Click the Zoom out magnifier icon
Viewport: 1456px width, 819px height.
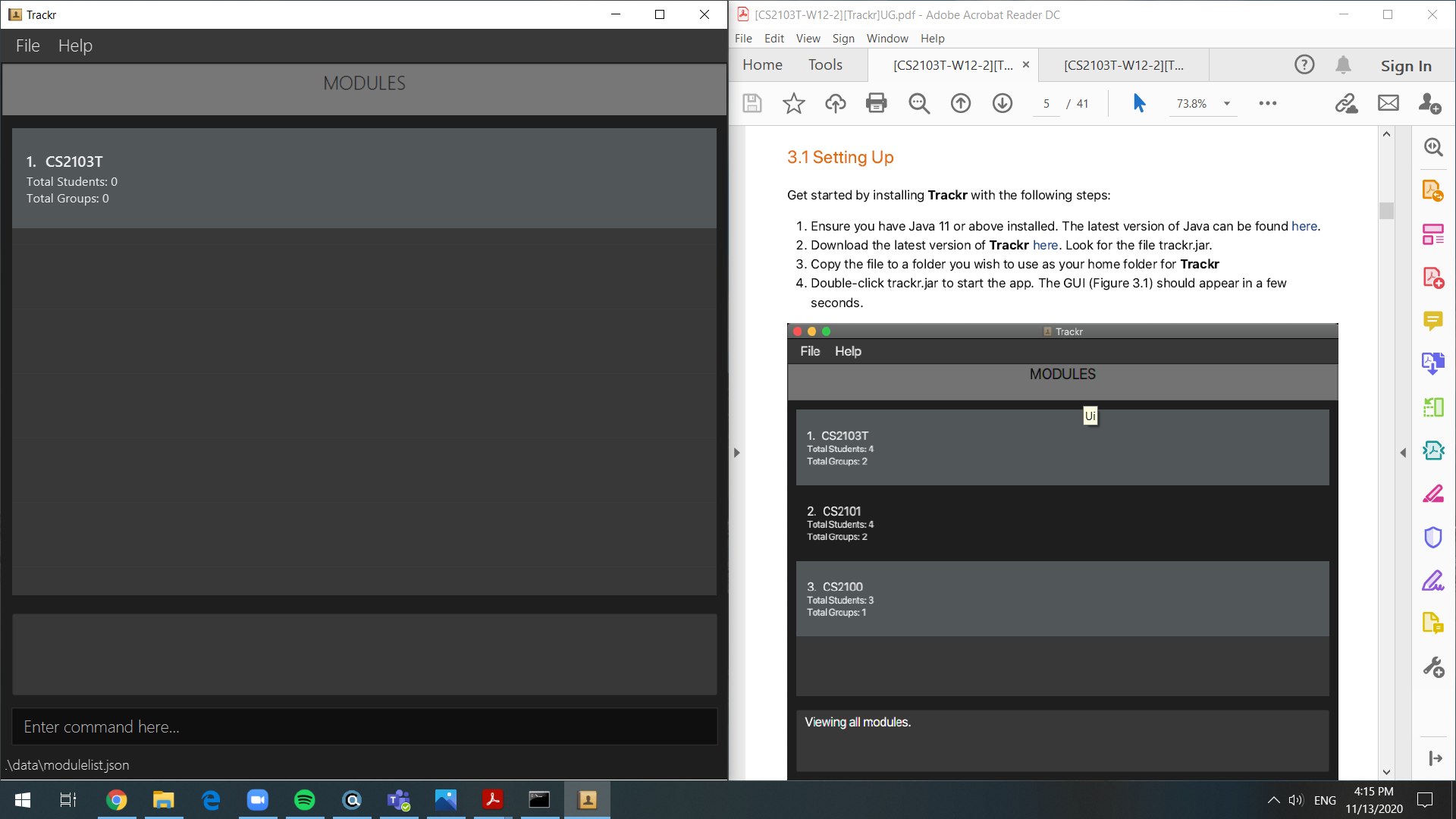coord(918,103)
